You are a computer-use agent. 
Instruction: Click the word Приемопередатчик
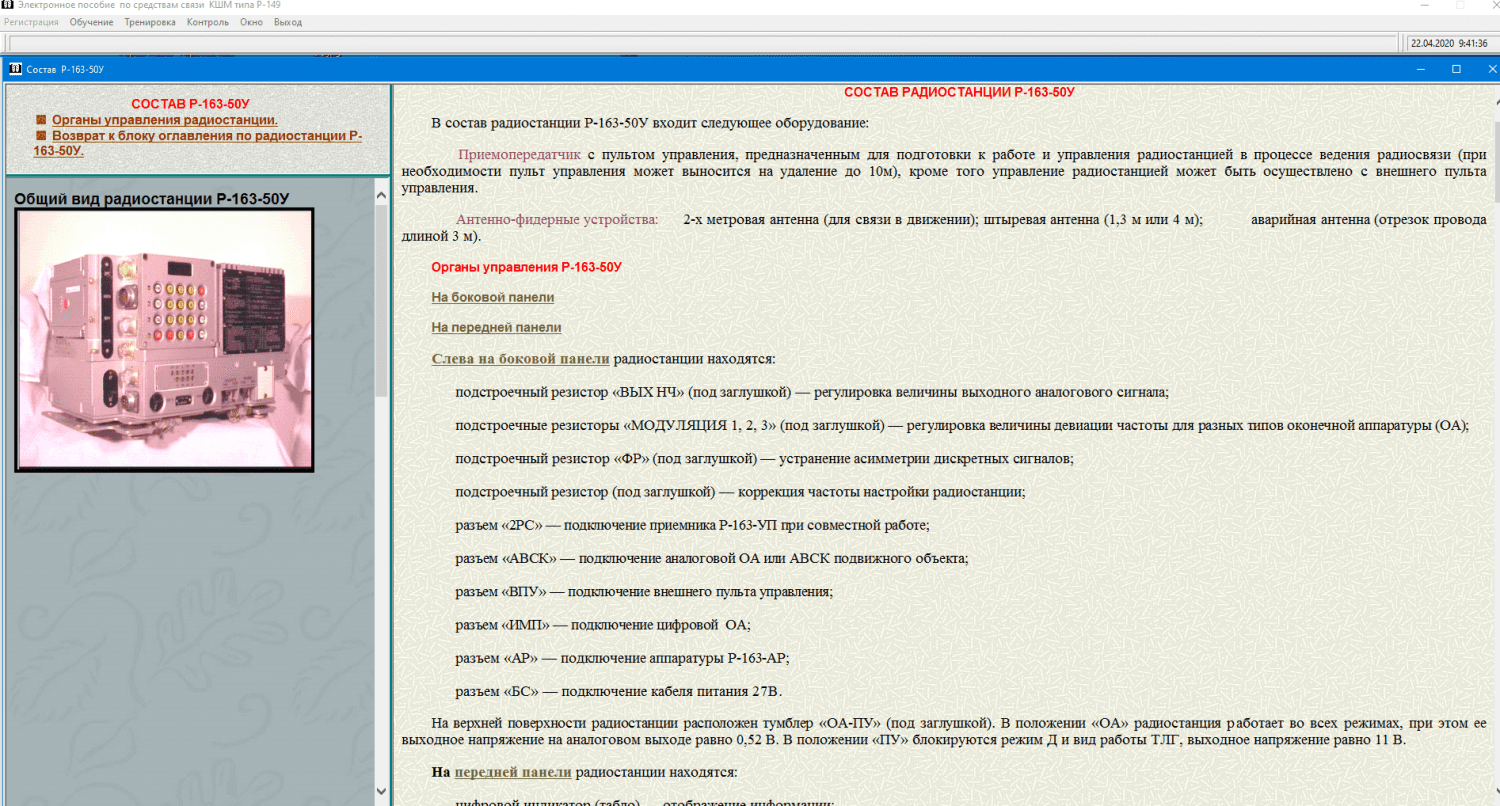(519, 155)
